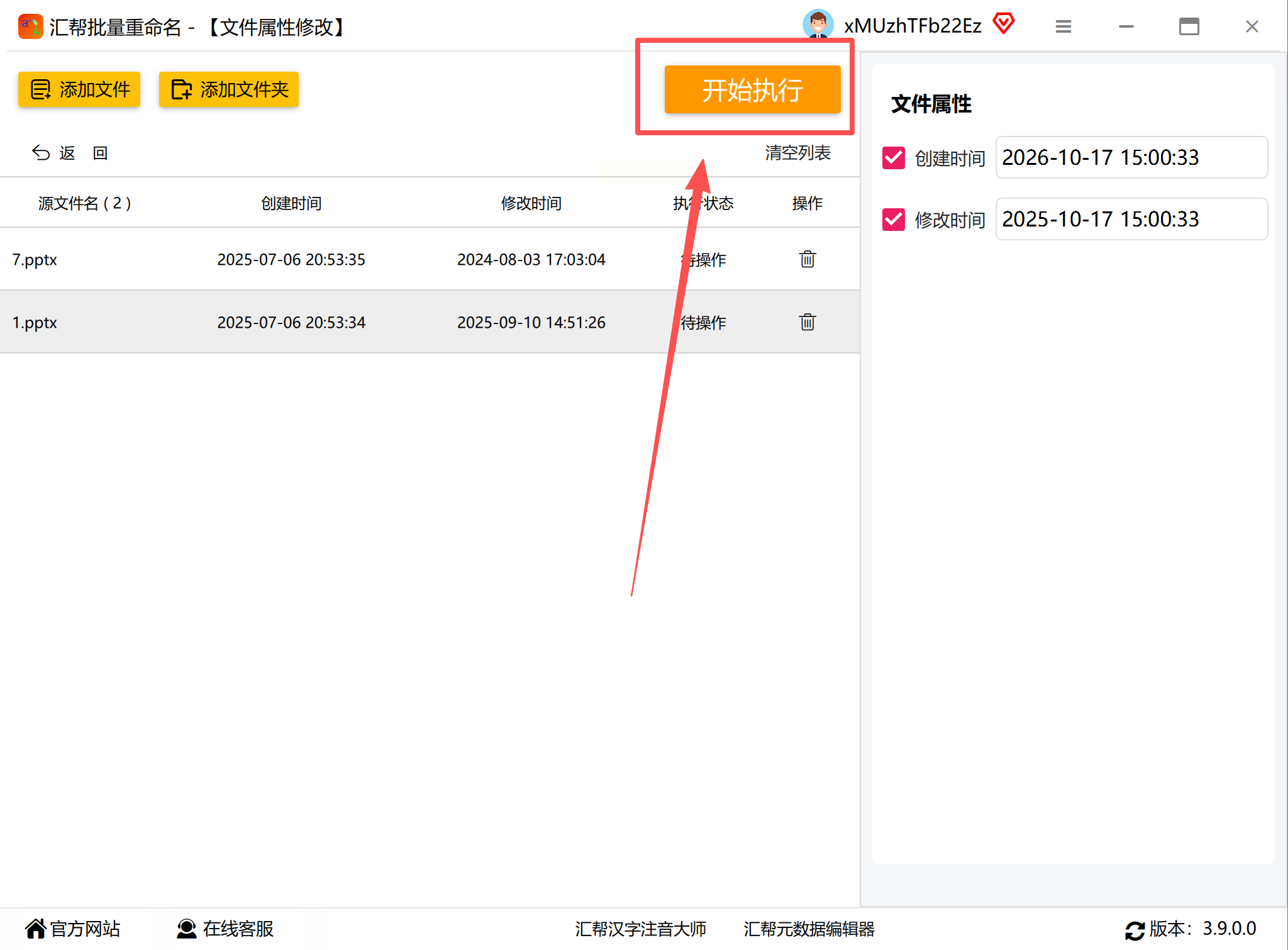Image resolution: width=1288 pixels, height=950 pixels.
Task: Delete the 7.pptx row with trash icon
Action: [x=807, y=259]
